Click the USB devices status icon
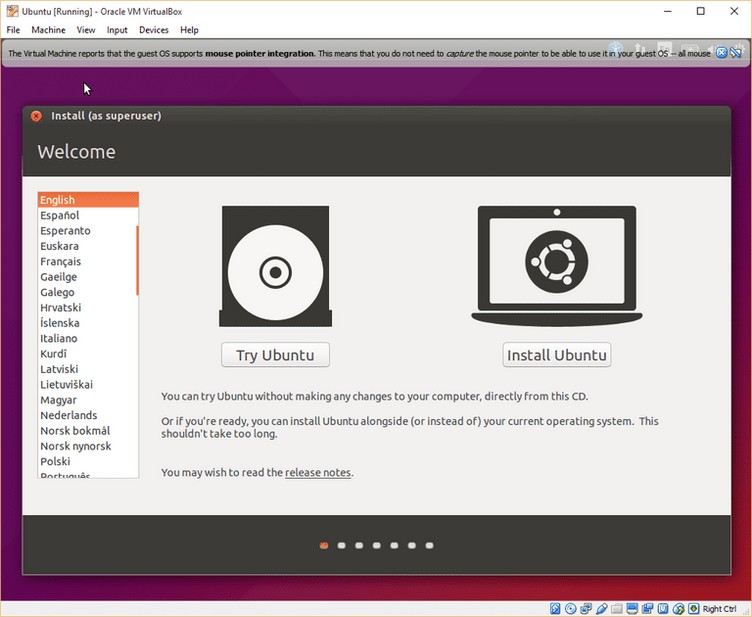This screenshot has height=617, width=752. click(x=601, y=608)
